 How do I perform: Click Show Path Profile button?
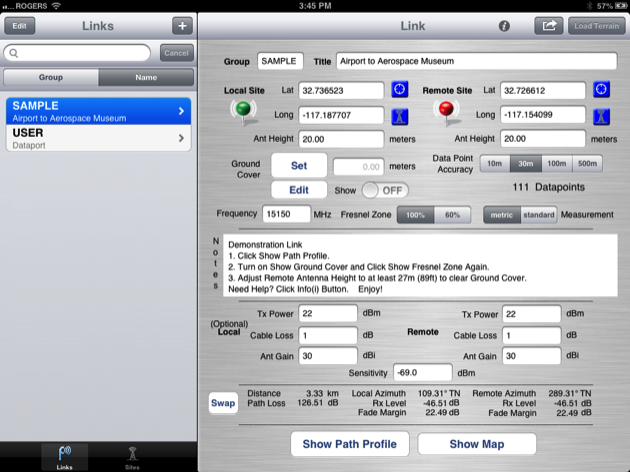[x=350, y=444]
